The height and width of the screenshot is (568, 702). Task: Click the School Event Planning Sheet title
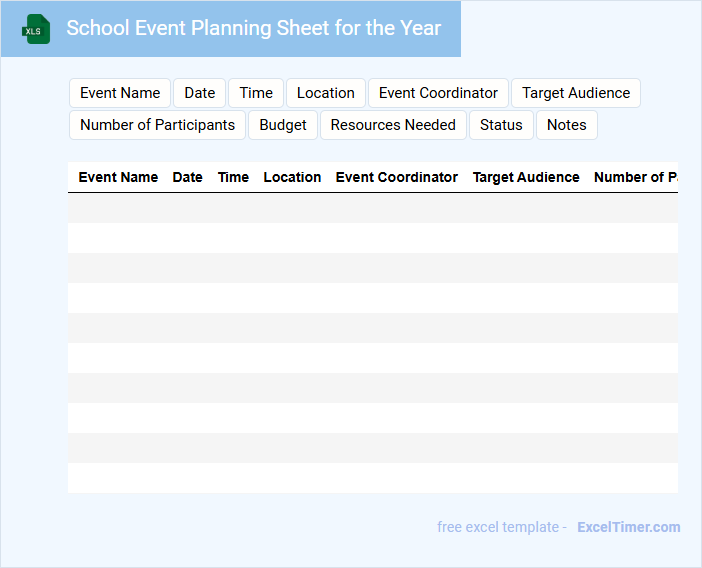pos(253,28)
